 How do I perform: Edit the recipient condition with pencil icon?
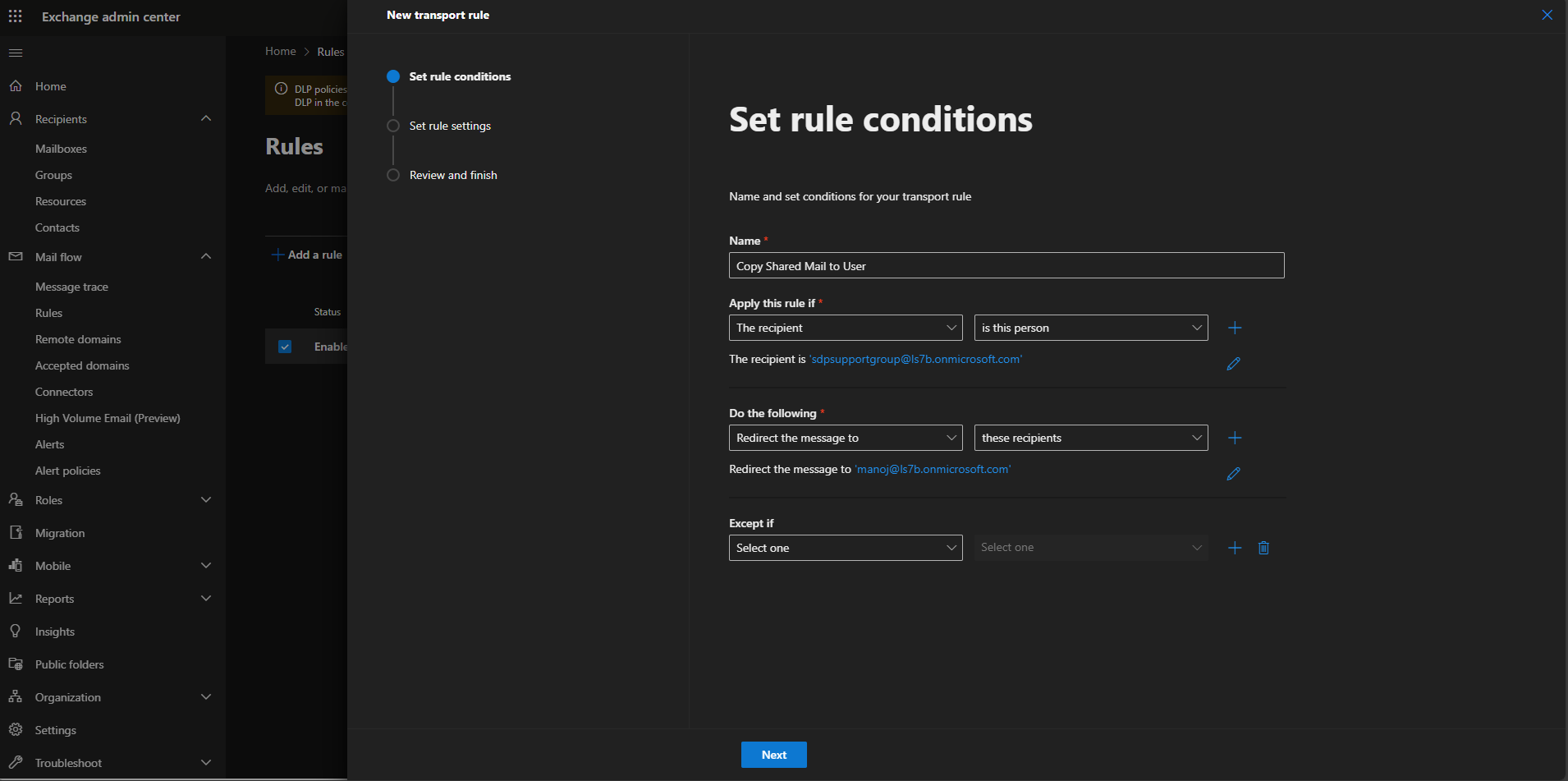(1233, 364)
